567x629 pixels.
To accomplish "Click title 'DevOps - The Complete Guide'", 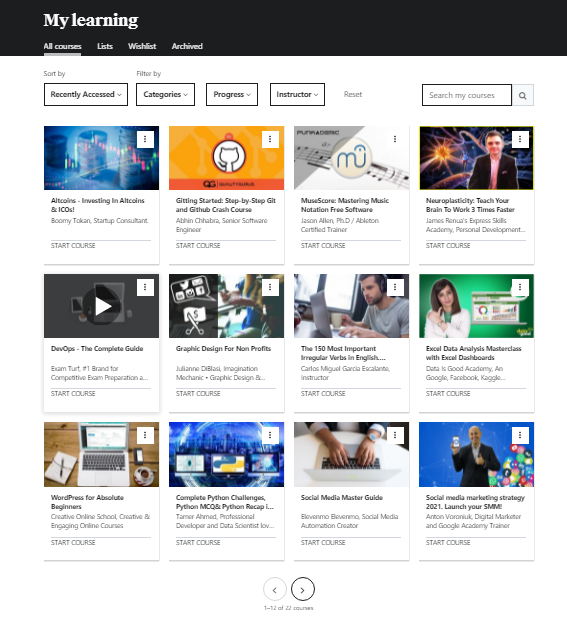I will click(97, 349).
